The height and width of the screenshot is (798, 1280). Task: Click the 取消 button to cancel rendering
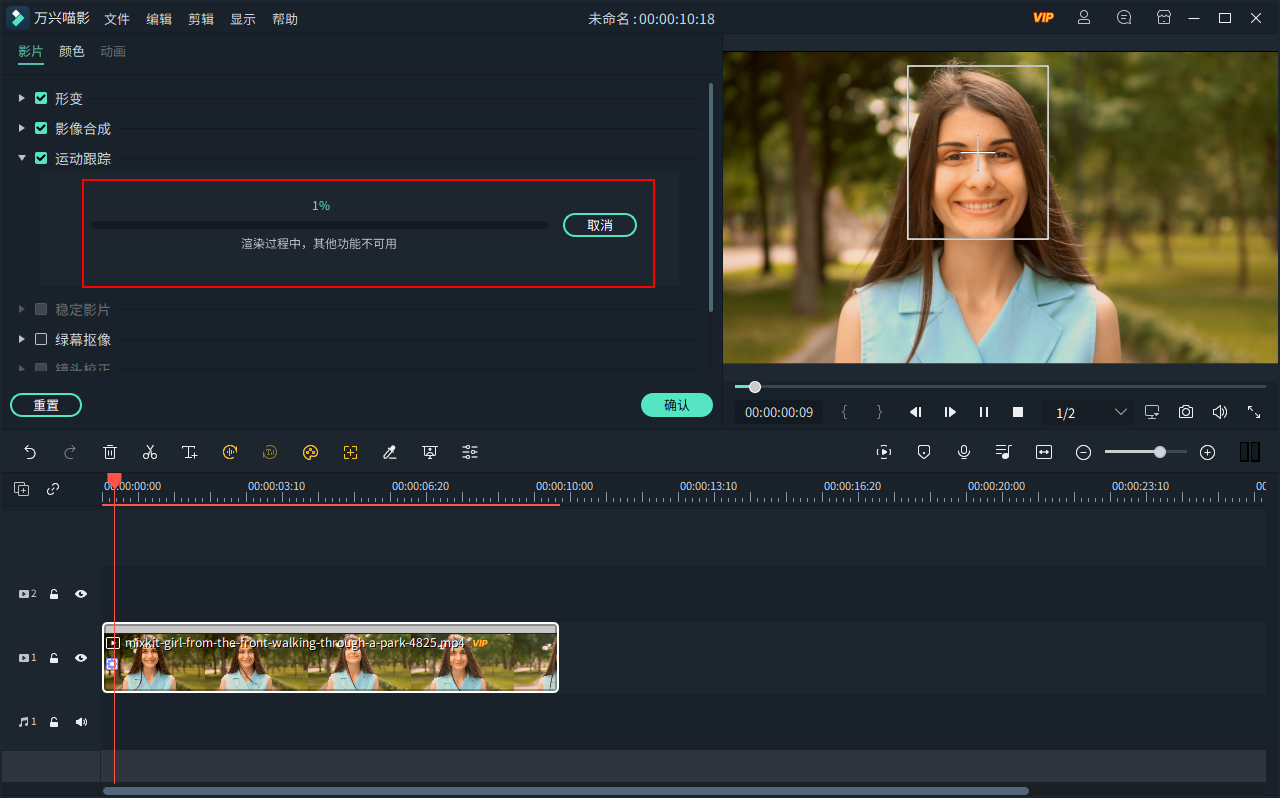point(600,225)
